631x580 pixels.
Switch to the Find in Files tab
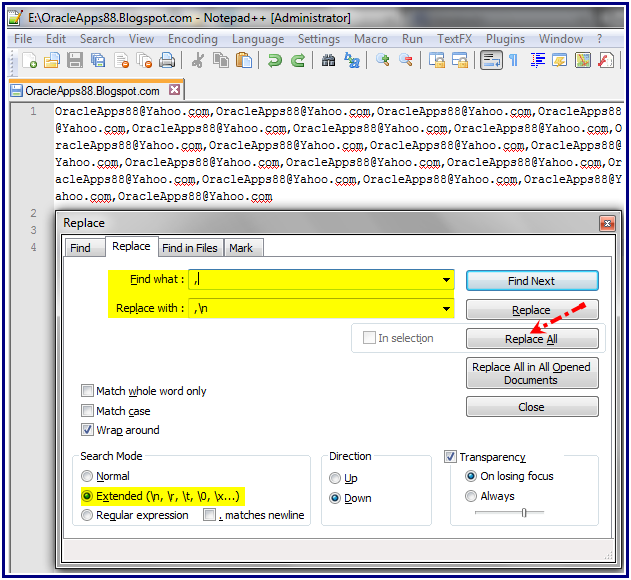tap(190, 248)
